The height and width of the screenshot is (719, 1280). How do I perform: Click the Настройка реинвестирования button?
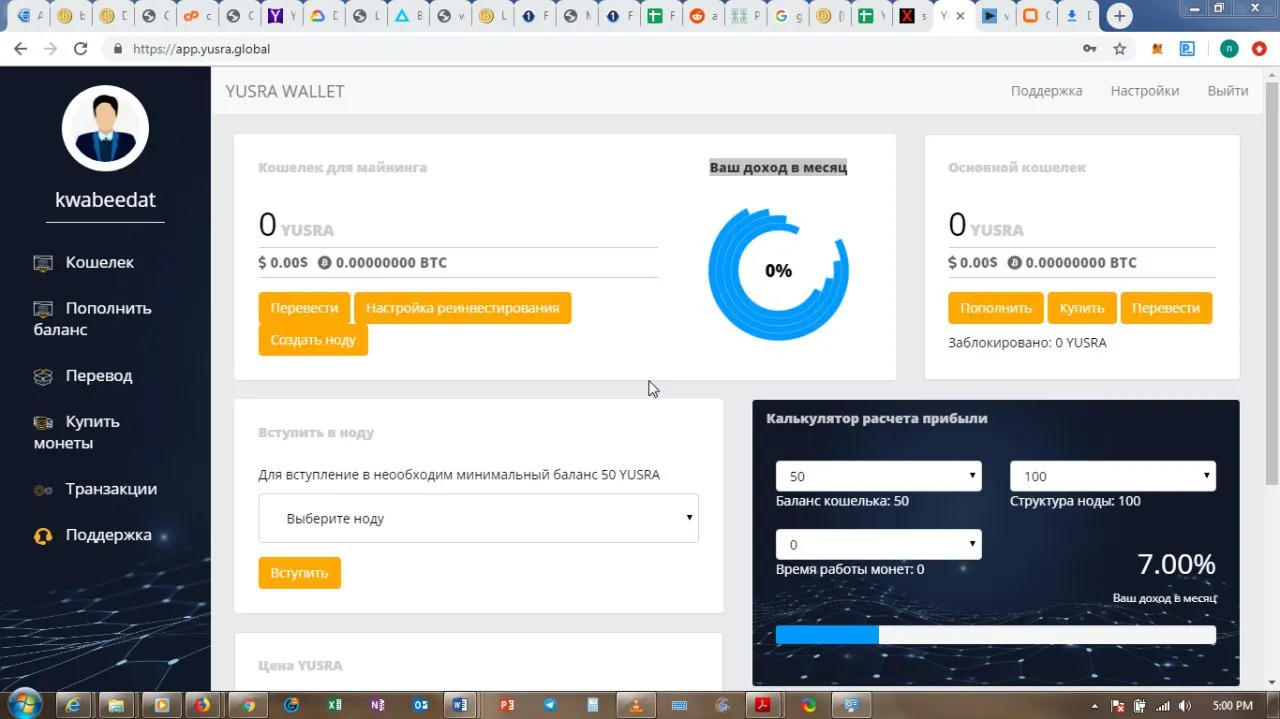[x=462, y=308]
